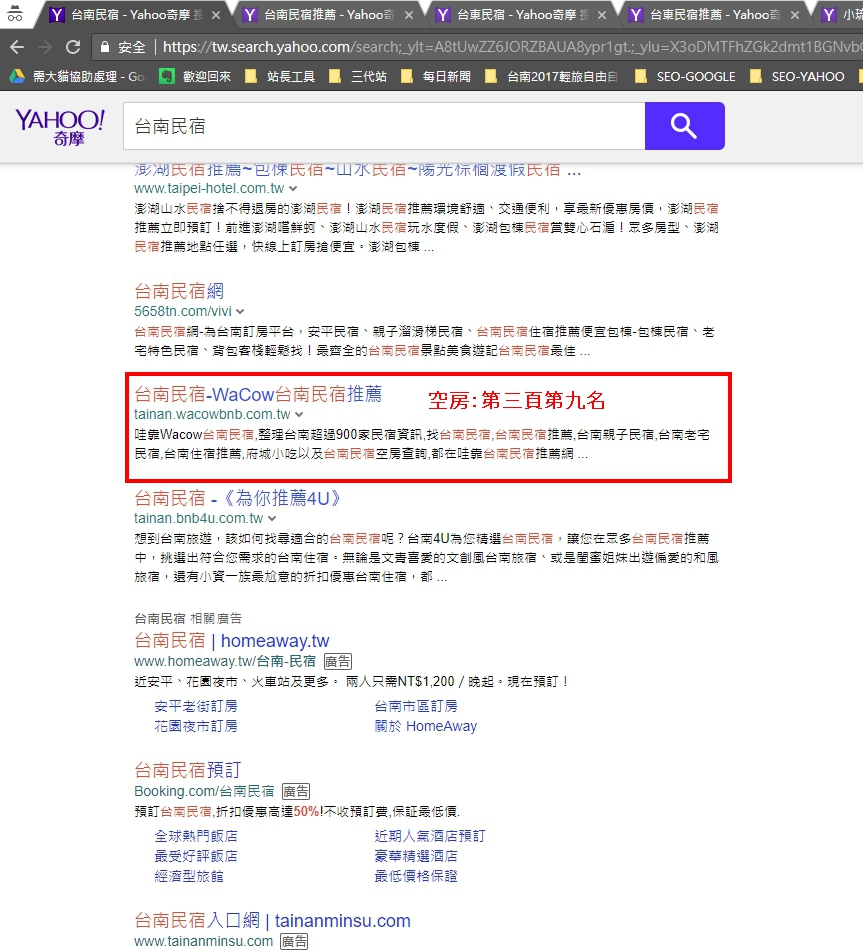This screenshot has height=951, width=863.
Task: Switch to the 台東民宿 - Yahoo奇摩 tab
Action: coord(520,15)
